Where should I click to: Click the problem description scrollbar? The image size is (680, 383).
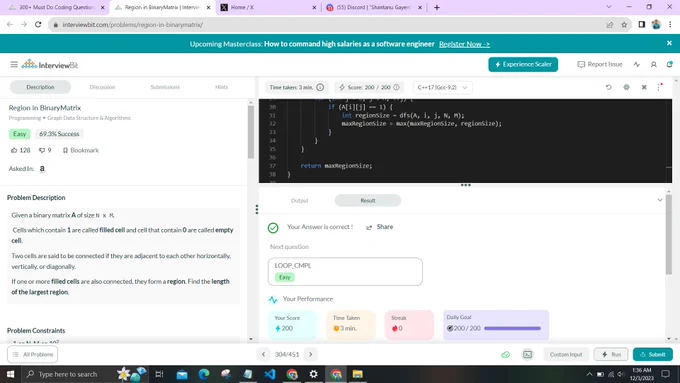point(251,132)
